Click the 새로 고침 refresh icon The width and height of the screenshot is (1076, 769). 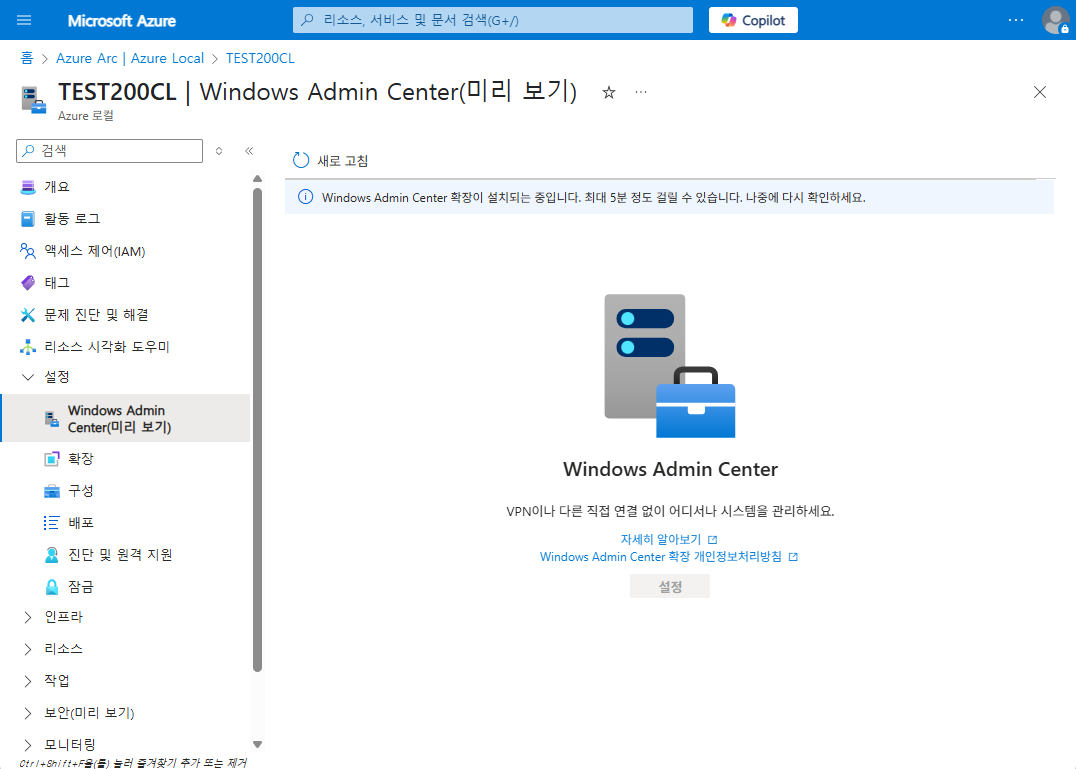(301, 160)
